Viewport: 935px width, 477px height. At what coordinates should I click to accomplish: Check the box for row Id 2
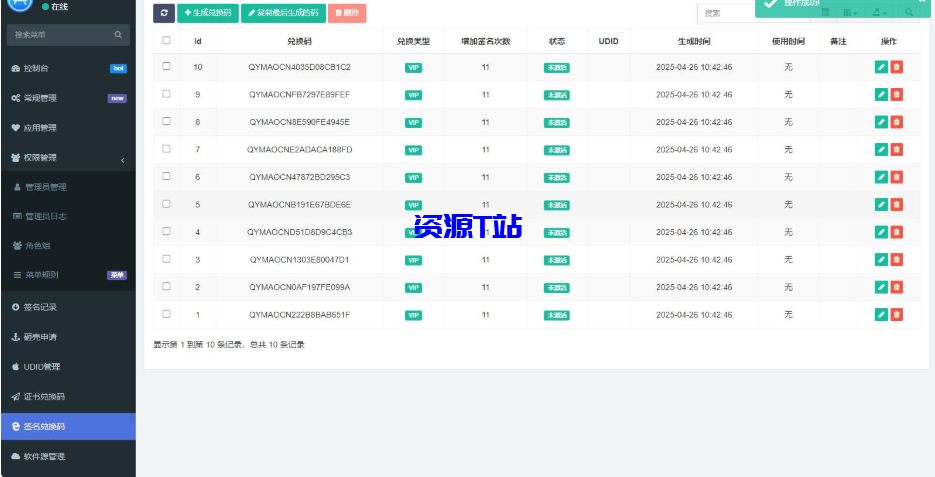[x=166, y=286]
